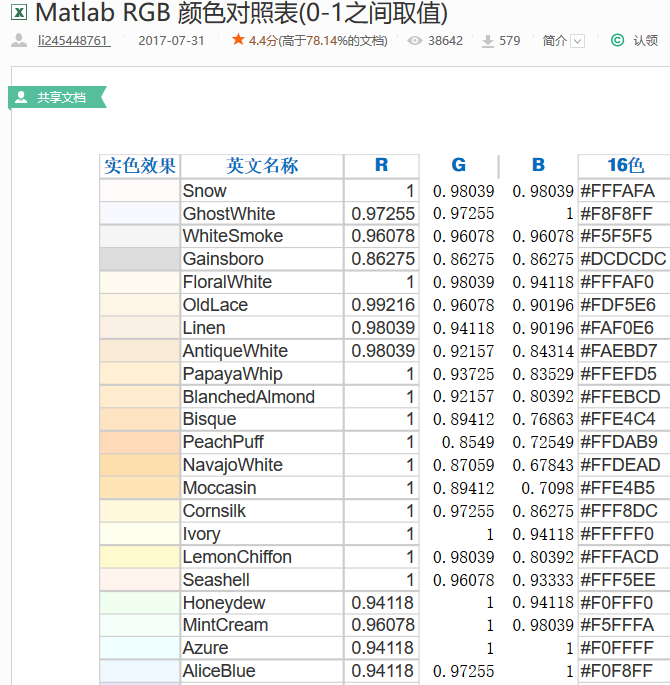Click the Seashell name cell
Screen dimensions: 670x685
click(262, 580)
